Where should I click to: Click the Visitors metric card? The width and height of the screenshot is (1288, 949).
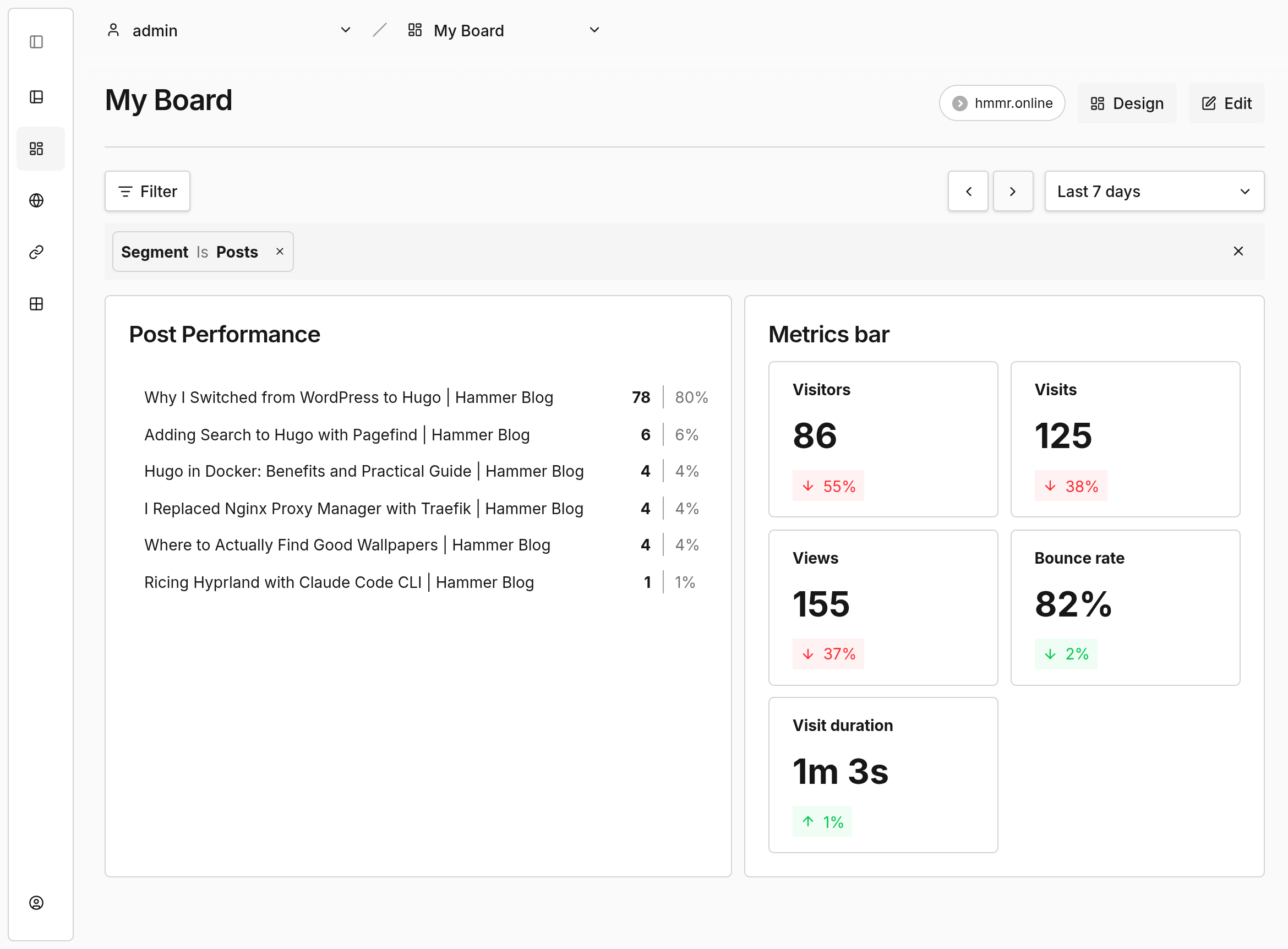click(882, 439)
